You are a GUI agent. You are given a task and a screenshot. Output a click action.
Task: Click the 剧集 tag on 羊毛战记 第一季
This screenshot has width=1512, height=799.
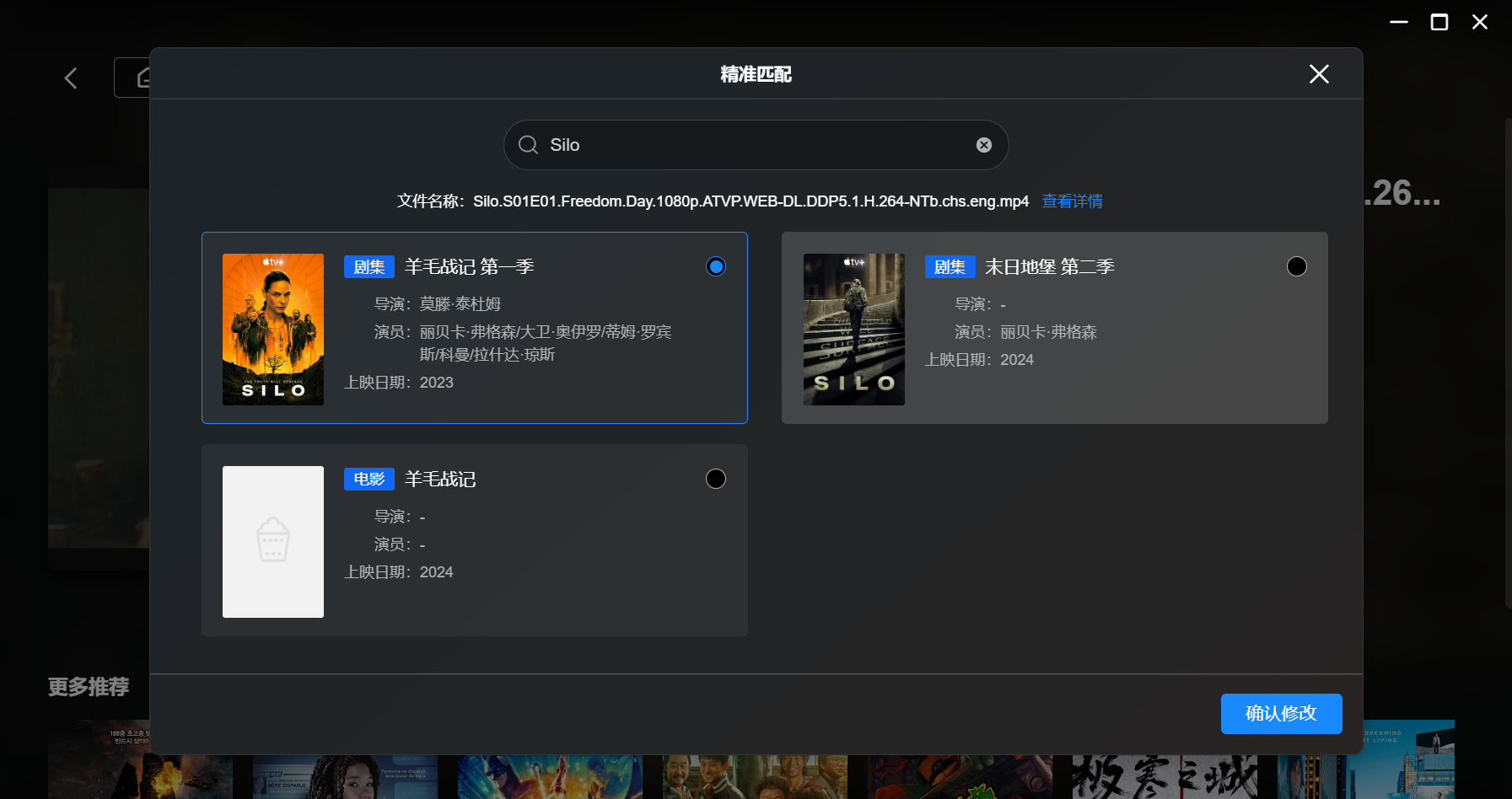tap(369, 267)
